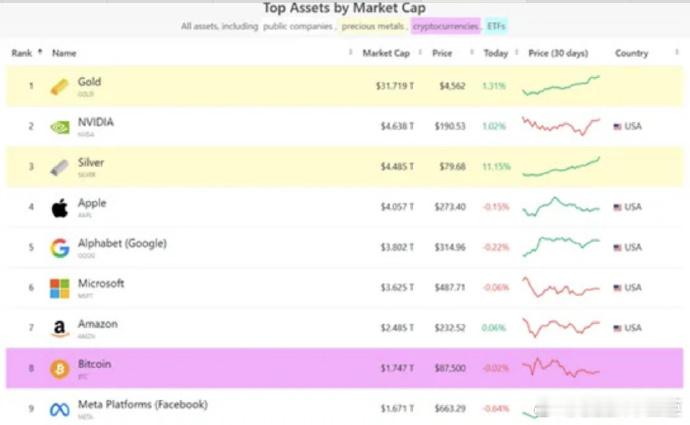Select the Google logo icon
This screenshot has height=425, width=690.
[60, 248]
